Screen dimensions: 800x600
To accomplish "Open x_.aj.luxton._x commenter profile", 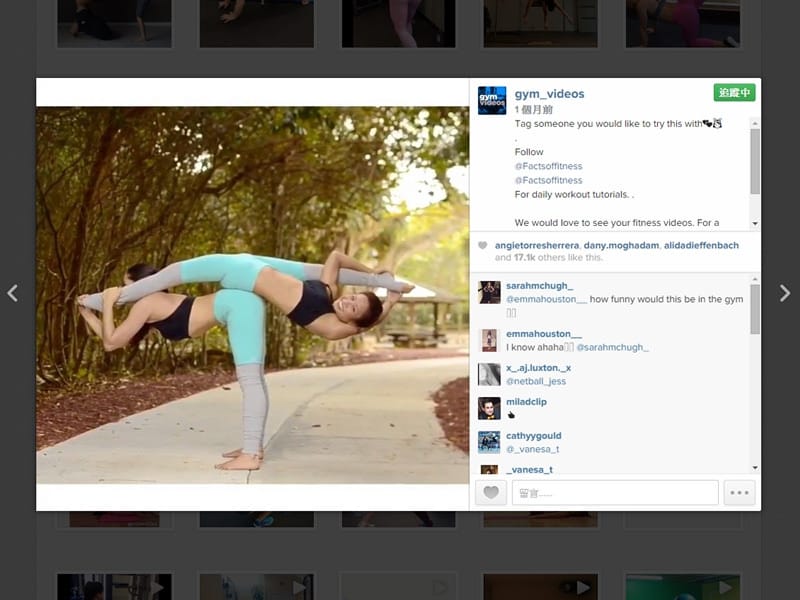I will (x=538, y=368).
